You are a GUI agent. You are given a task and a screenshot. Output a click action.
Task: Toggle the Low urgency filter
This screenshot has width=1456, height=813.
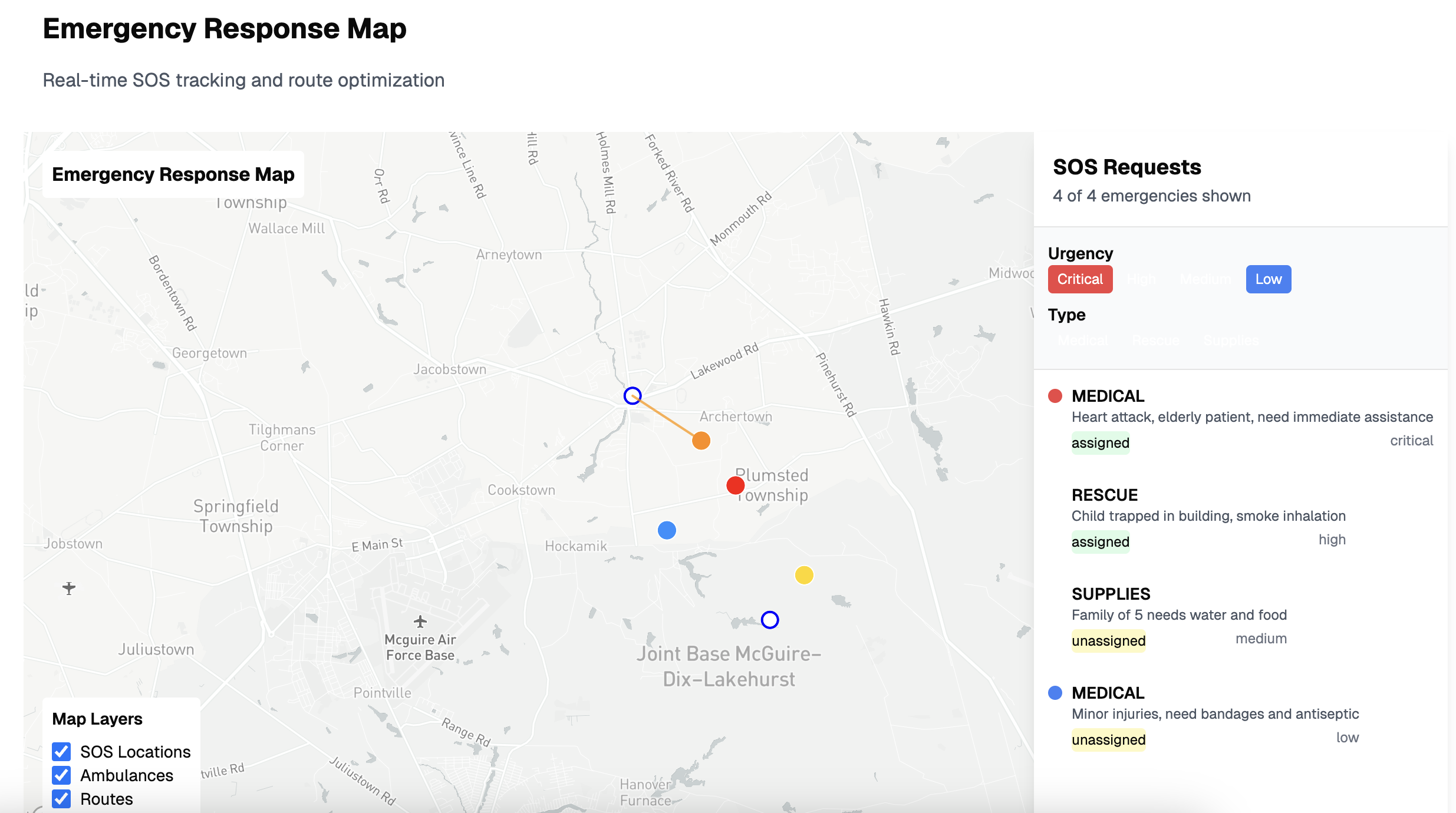1268,279
